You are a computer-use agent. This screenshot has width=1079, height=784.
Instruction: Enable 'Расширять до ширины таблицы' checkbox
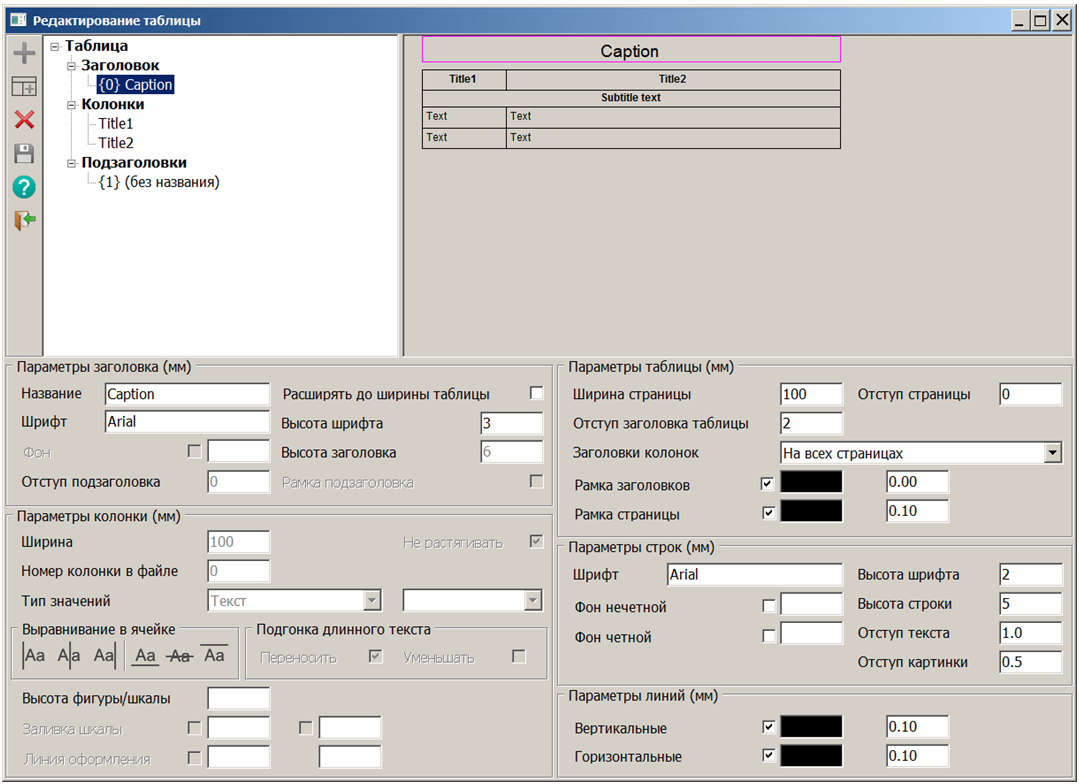[537, 393]
